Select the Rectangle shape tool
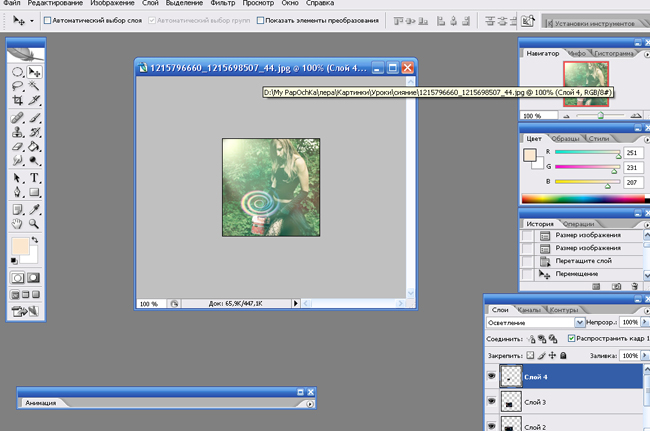This screenshot has height=431, width=650. click(x=34, y=192)
